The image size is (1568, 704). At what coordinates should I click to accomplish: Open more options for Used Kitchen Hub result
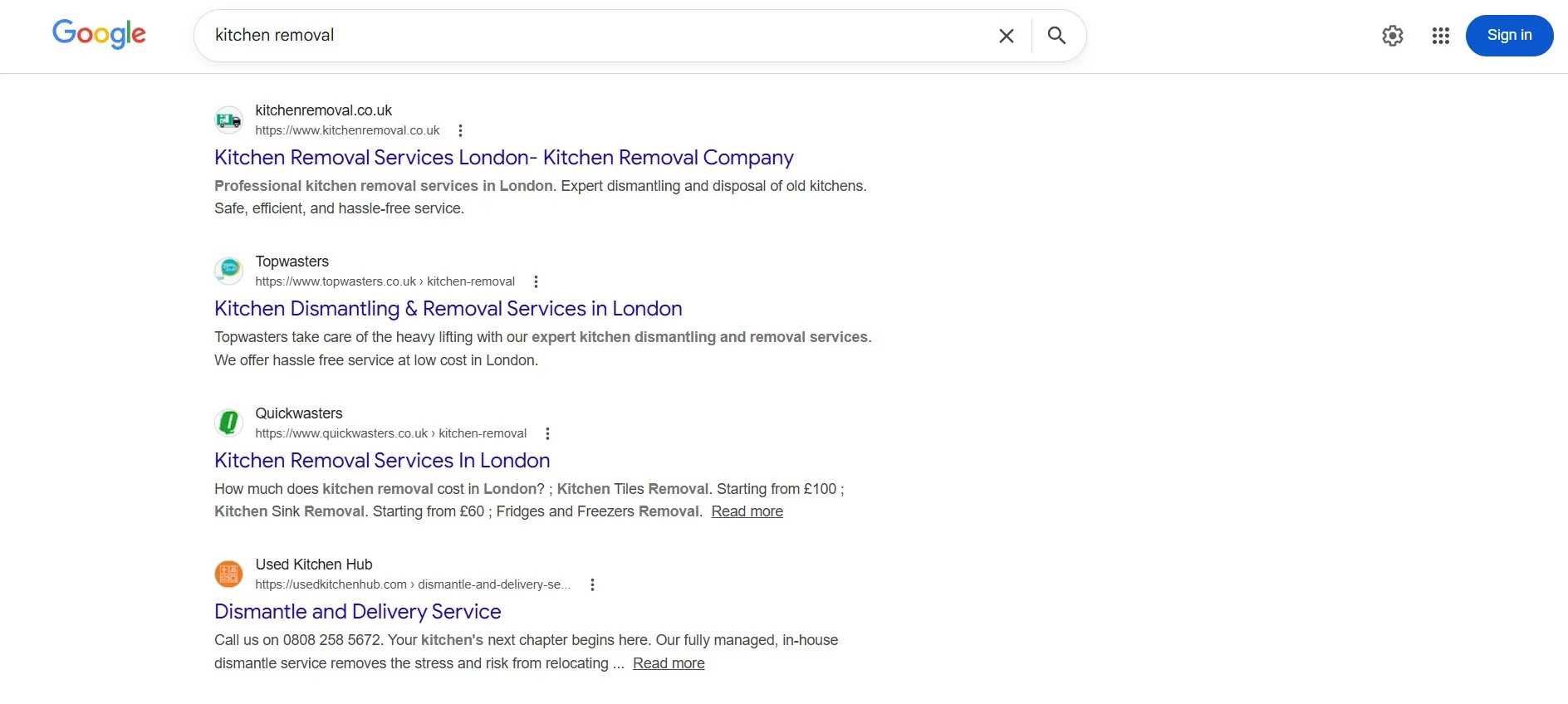pyautogui.click(x=592, y=584)
